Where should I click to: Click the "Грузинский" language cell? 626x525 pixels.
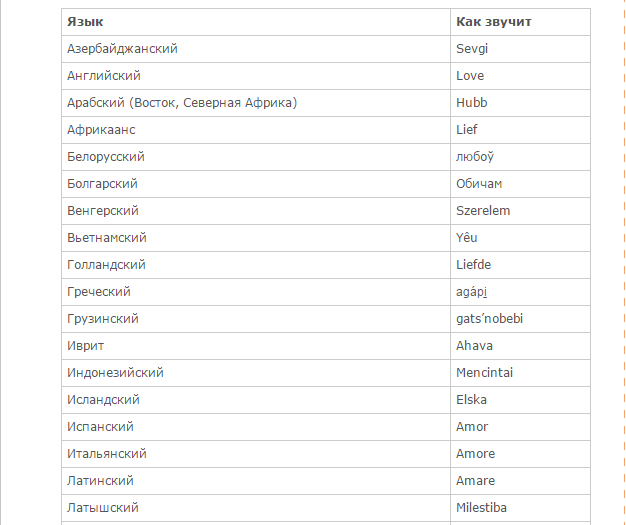102,319
